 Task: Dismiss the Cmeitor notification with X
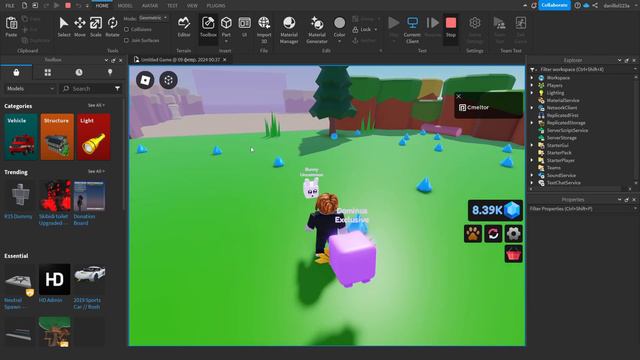458,96
